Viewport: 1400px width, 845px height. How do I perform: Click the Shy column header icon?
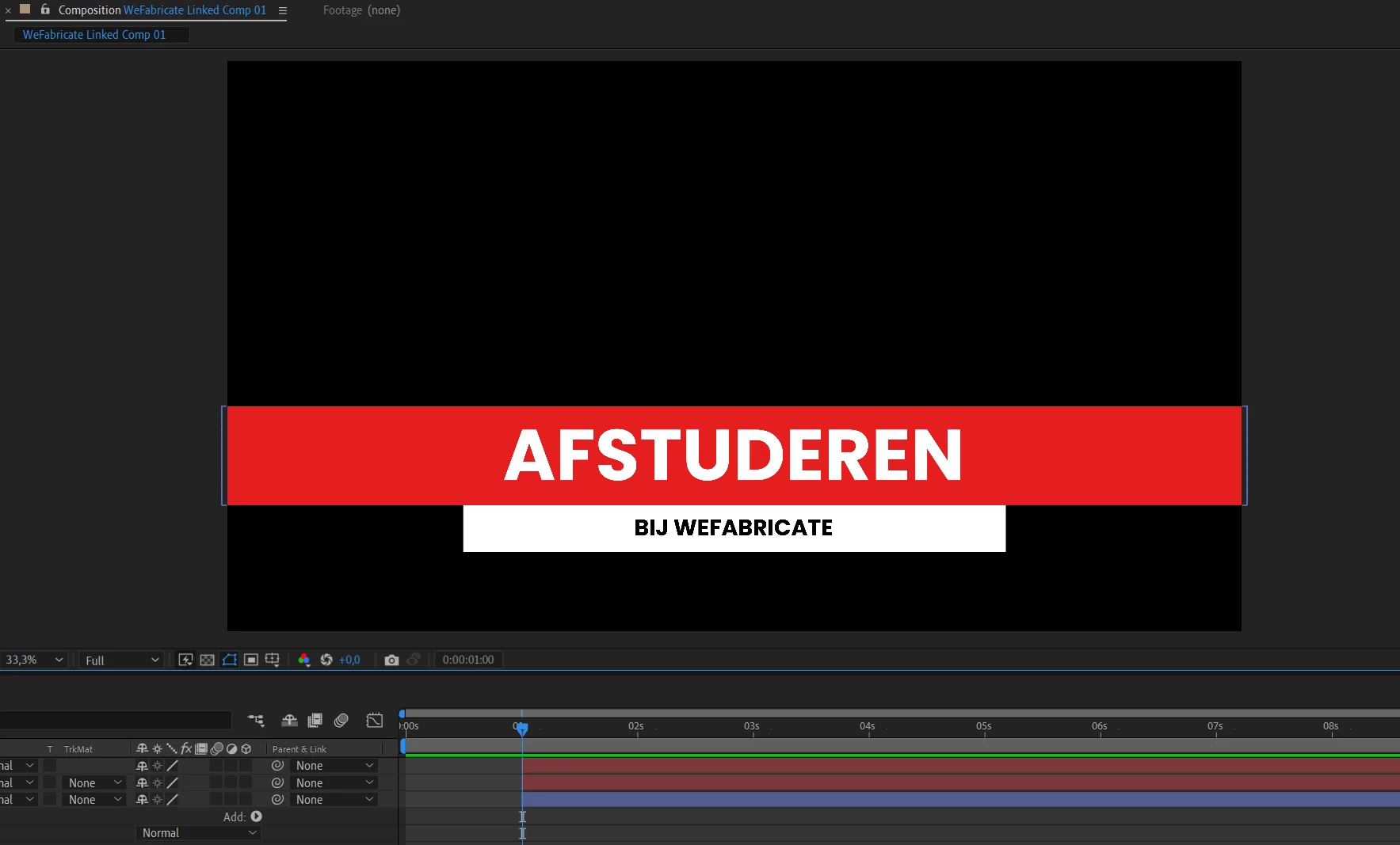click(x=142, y=748)
